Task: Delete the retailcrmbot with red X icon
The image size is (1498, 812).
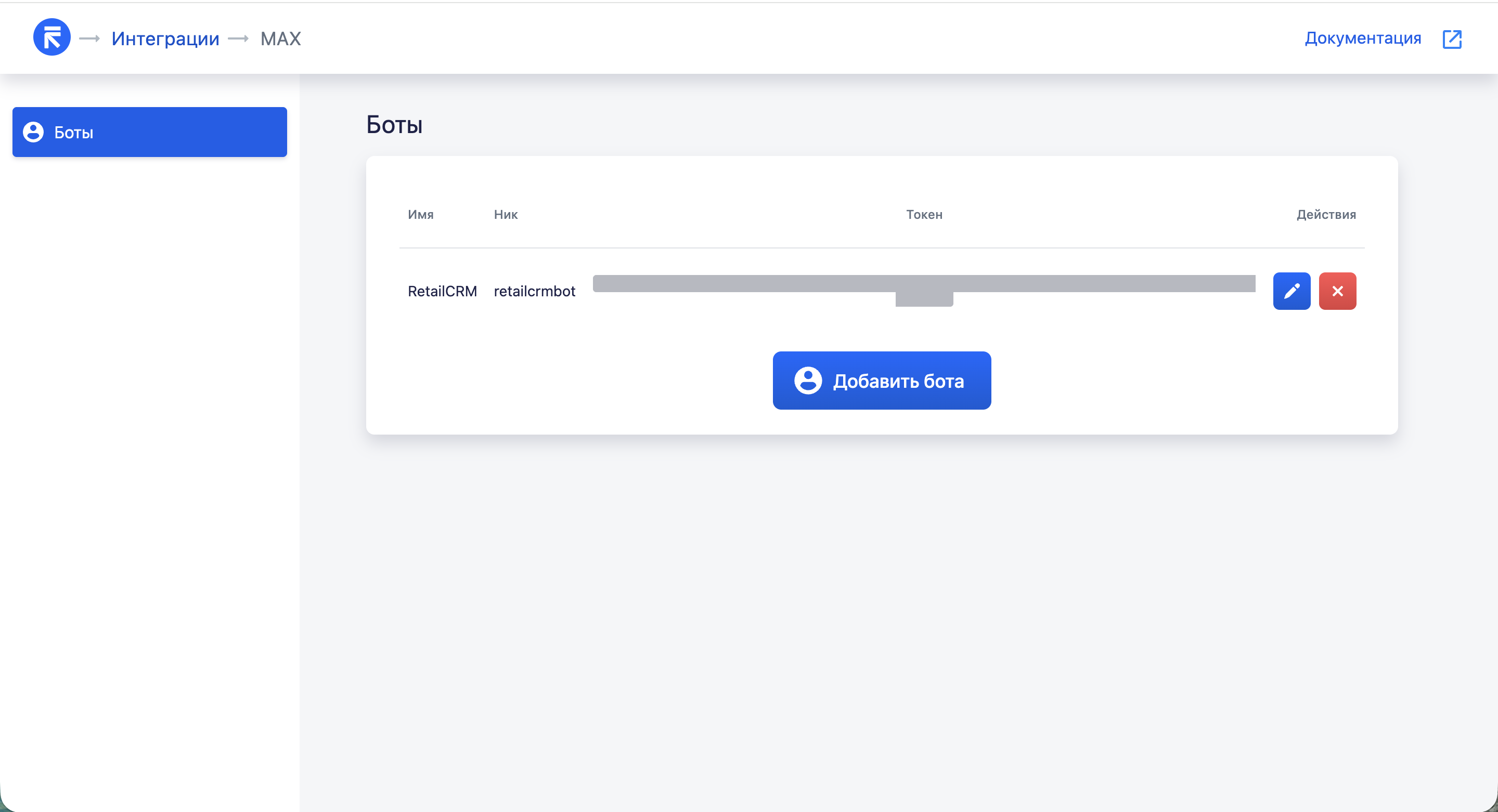Action: (x=1337, y=291)
